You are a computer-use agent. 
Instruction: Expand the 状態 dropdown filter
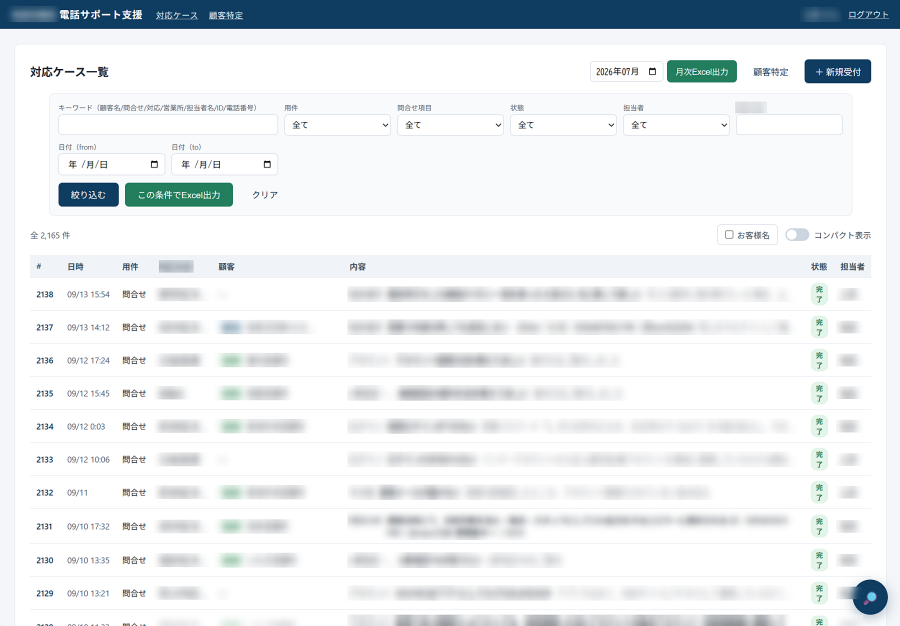click(564, 125)
